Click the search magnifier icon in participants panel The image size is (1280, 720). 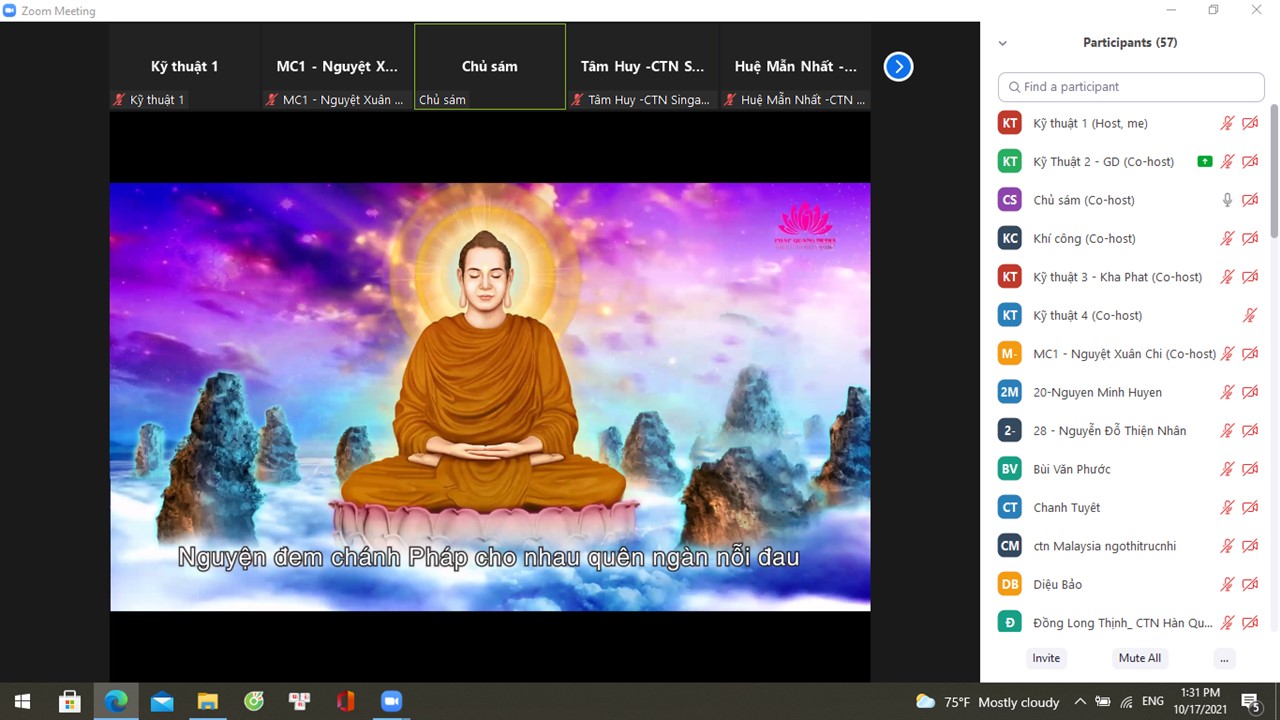coord(1015,87)
